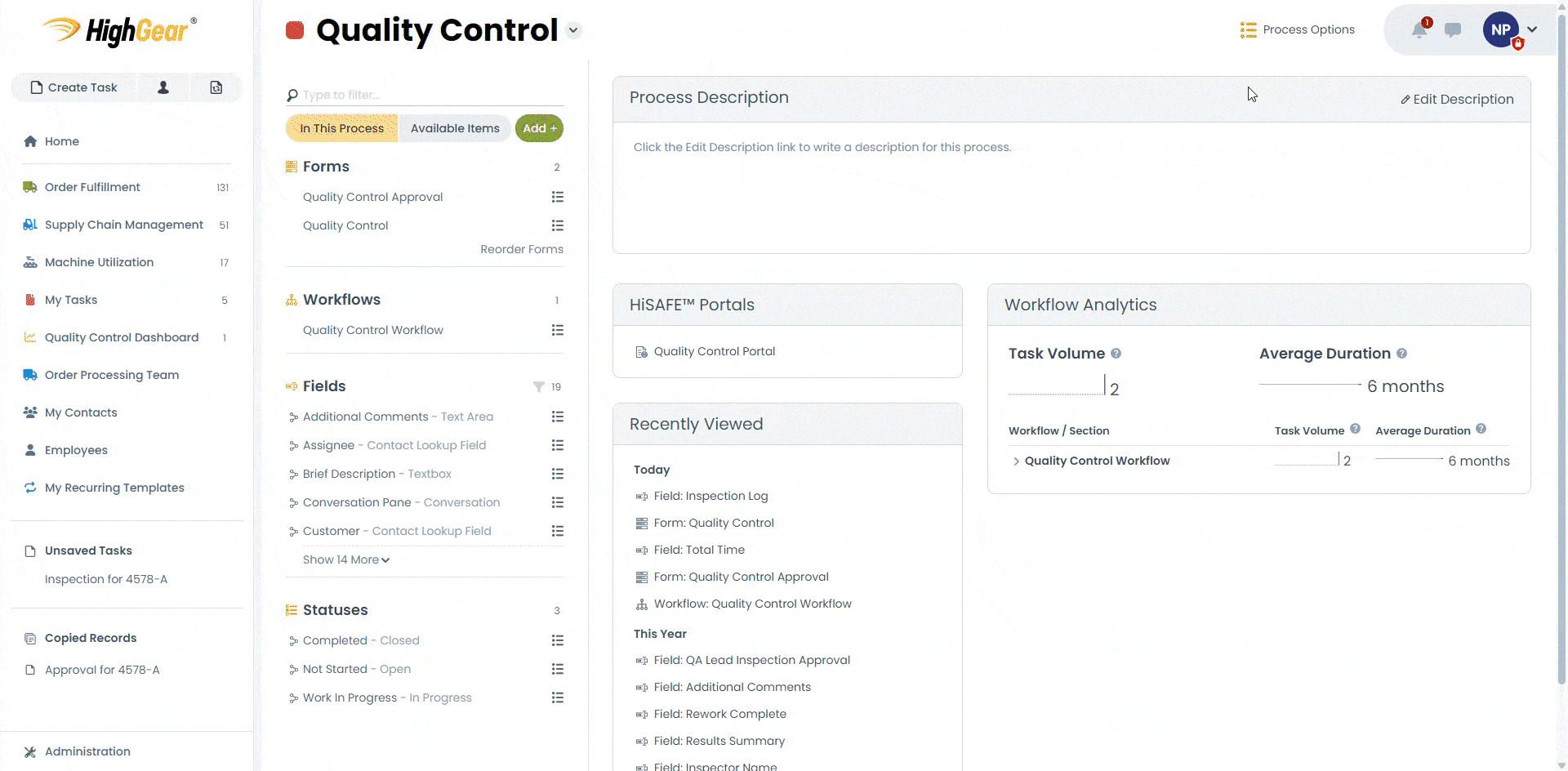Click the Reorder Forms link

pyautogui.click(x=522, y=249)
